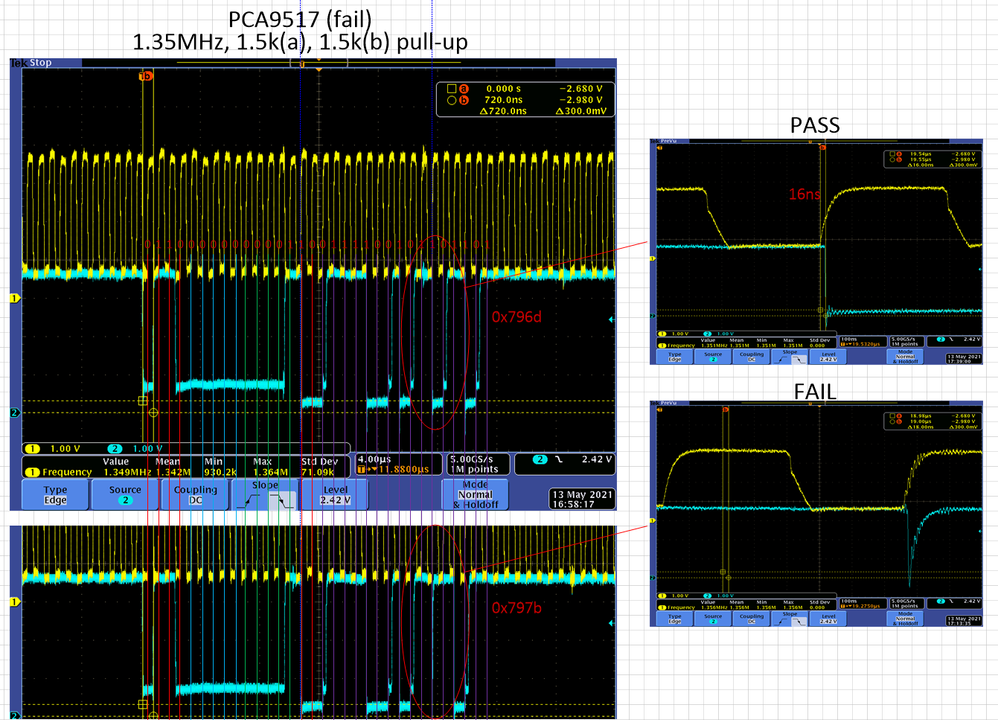998x720 pixels.
Task: Click the 19.5320µs trigger position in PASS capture
Action: [x=861, y=344]
